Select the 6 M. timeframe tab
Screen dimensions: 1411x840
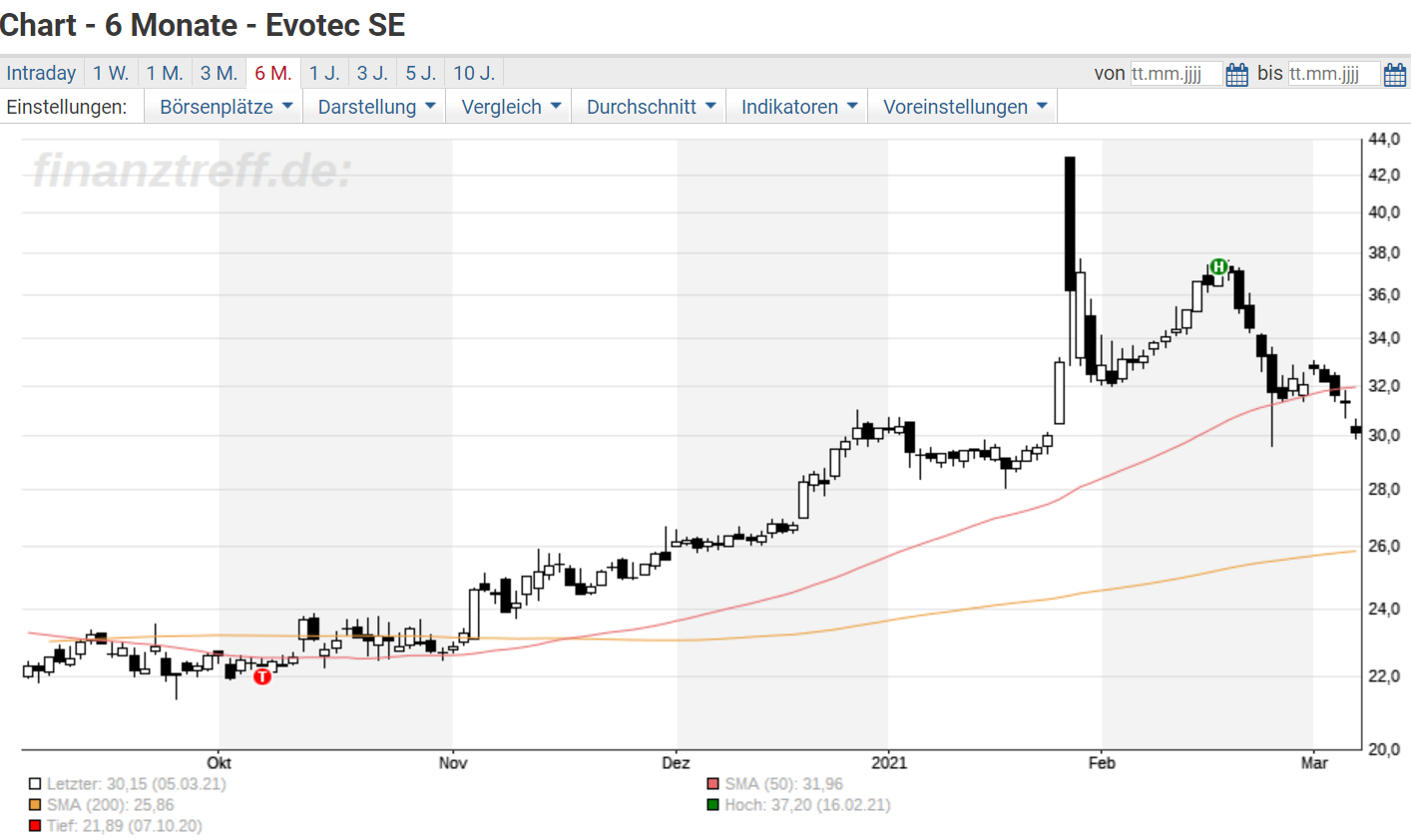point(273,73)
